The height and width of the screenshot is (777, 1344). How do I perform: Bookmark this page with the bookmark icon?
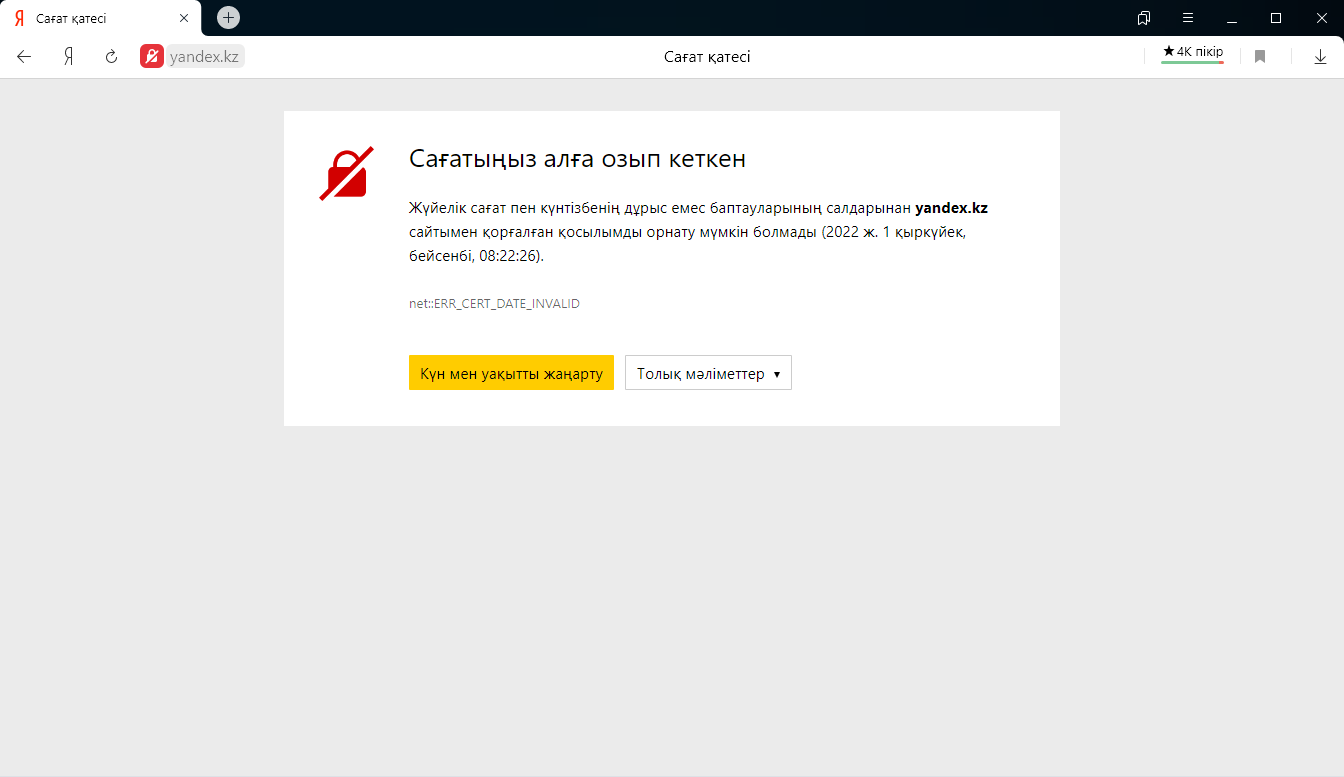pyautogui.click(x=1260, y=57)
